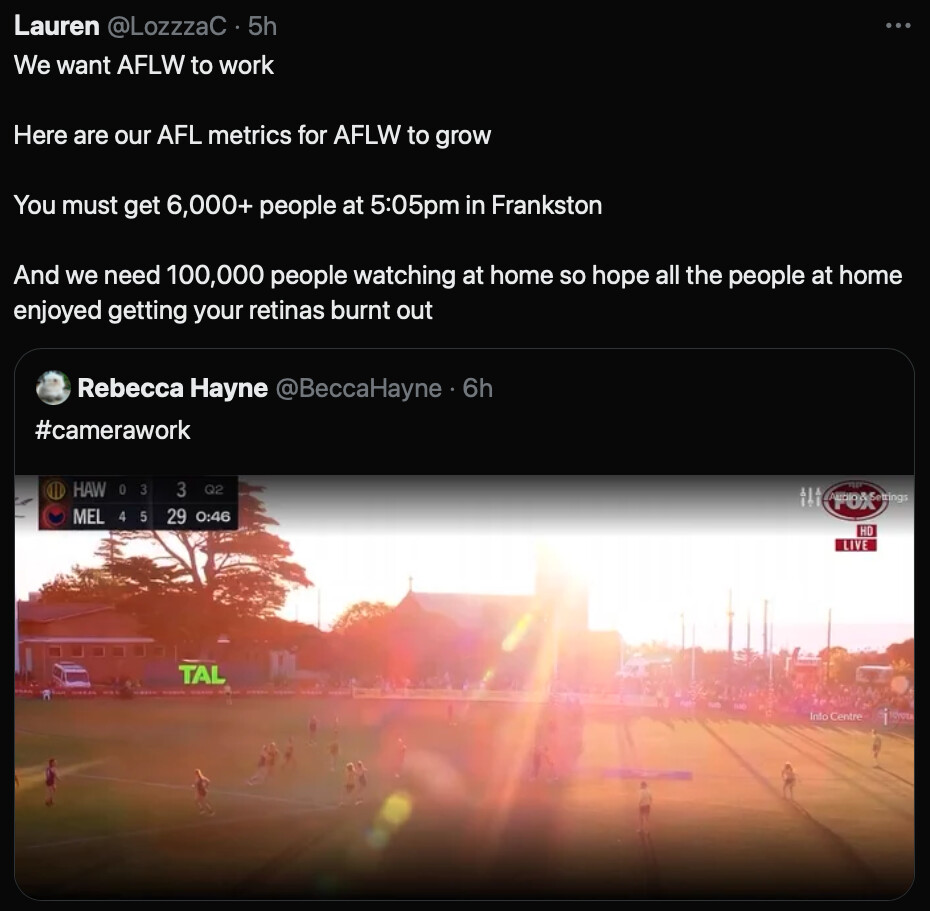The width and height of the screenshot is (930, 911).
Task: Open the @LozzzaC handle link
Action: [x=166, y=26]
